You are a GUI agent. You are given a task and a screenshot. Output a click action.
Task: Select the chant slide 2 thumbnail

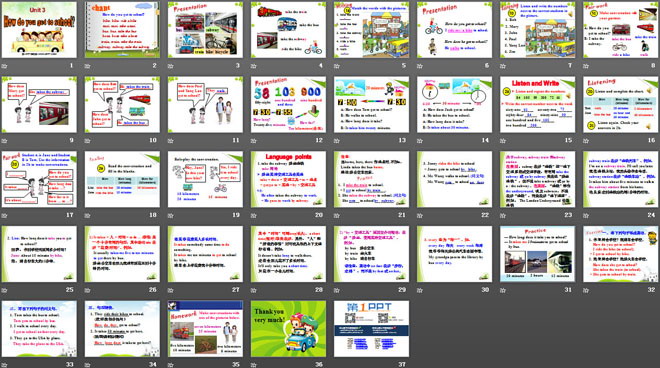pos(122,30)
